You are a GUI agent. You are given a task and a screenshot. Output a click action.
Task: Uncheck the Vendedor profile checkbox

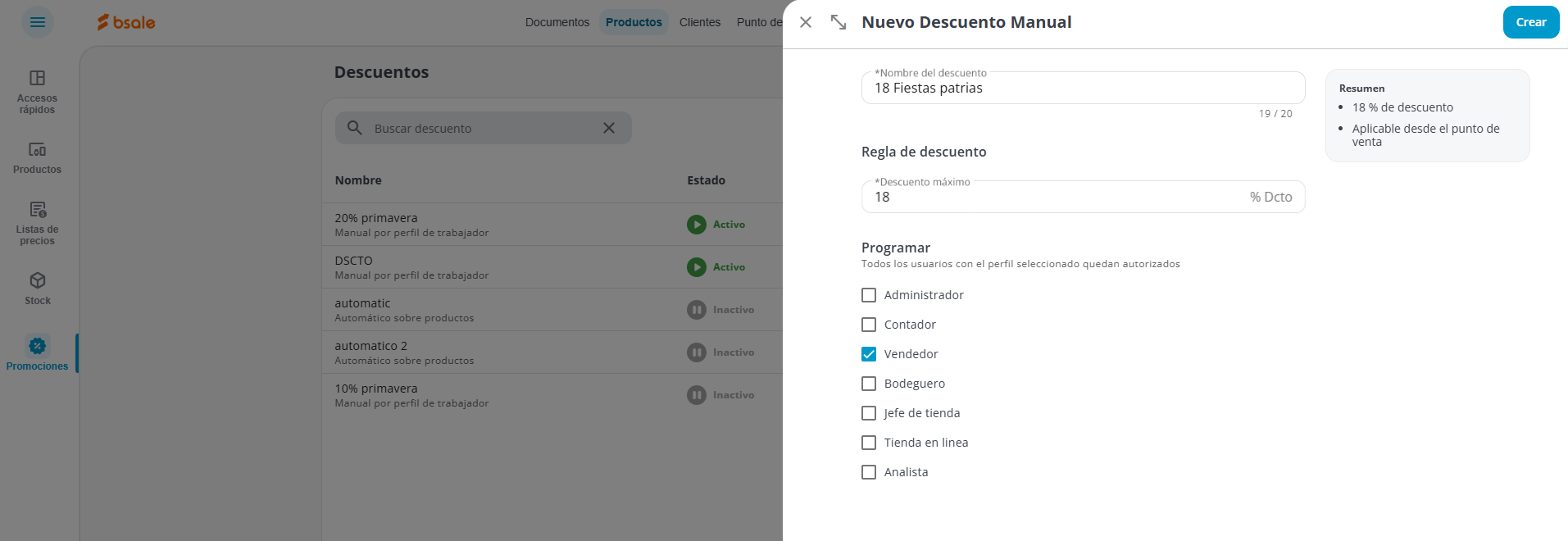869,354
